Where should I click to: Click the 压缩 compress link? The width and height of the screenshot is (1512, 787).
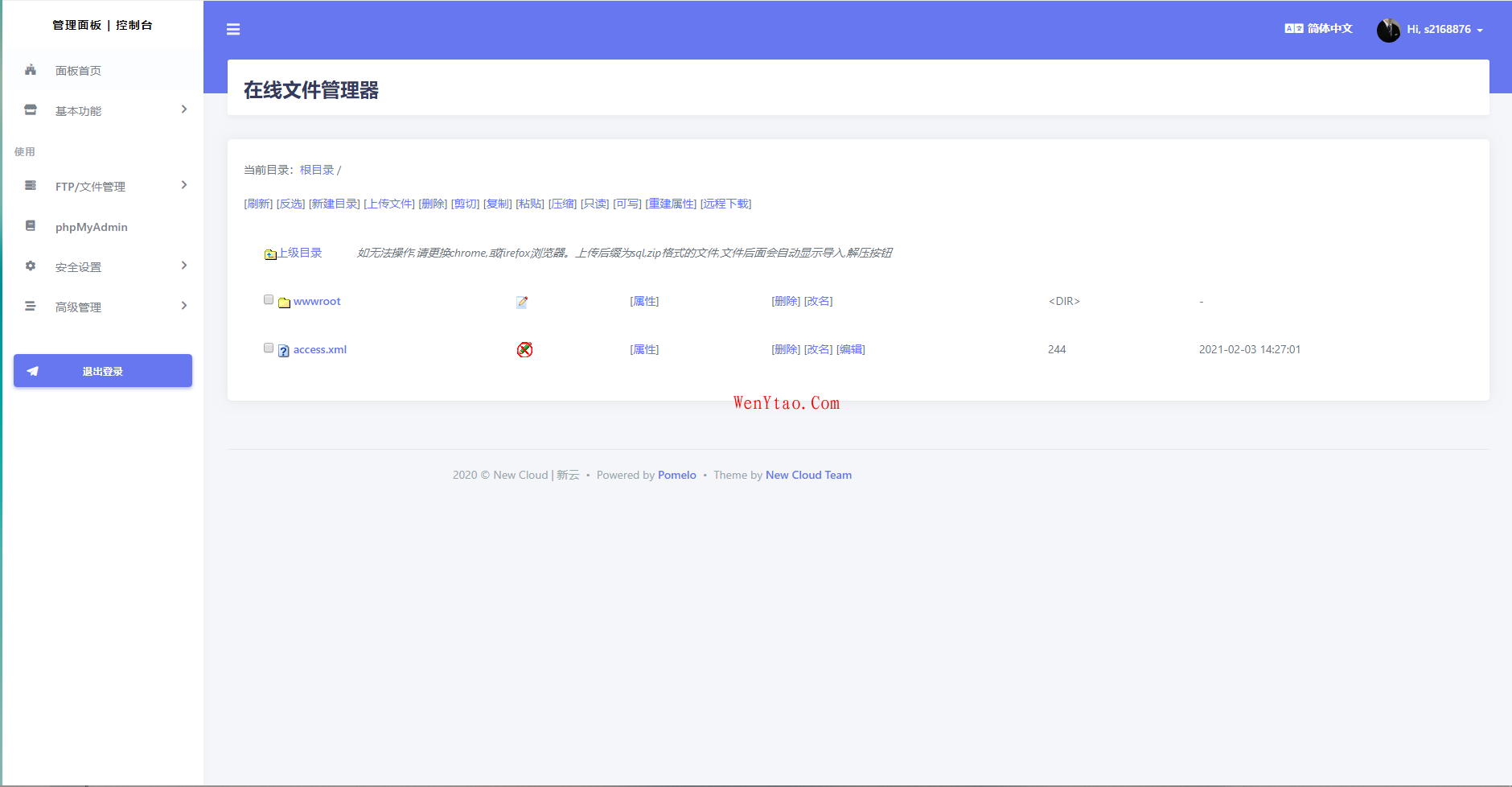click(562, 204)
